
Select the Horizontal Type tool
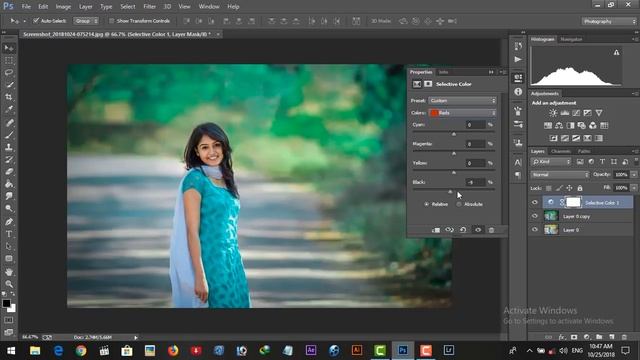point(9,234)
